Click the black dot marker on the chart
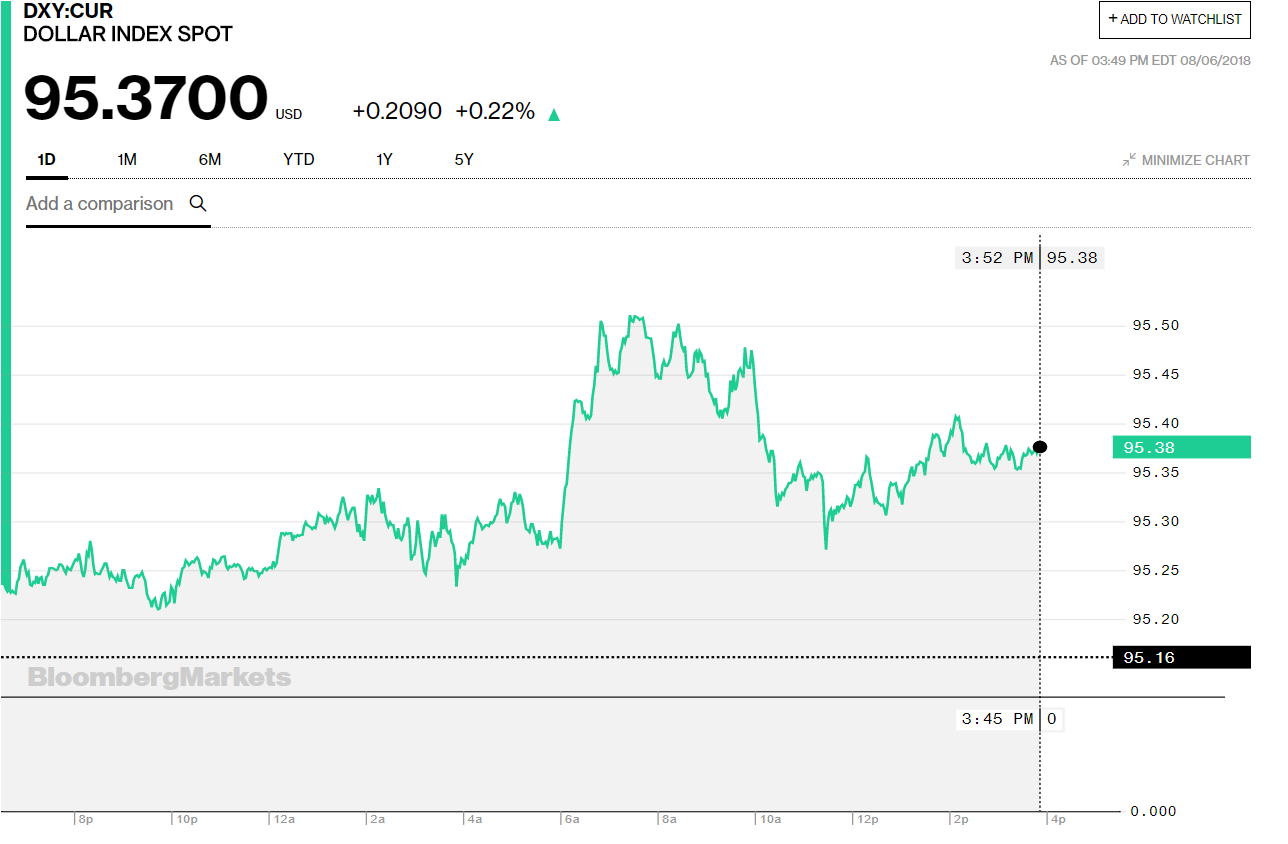 [x=1040, y=447]
